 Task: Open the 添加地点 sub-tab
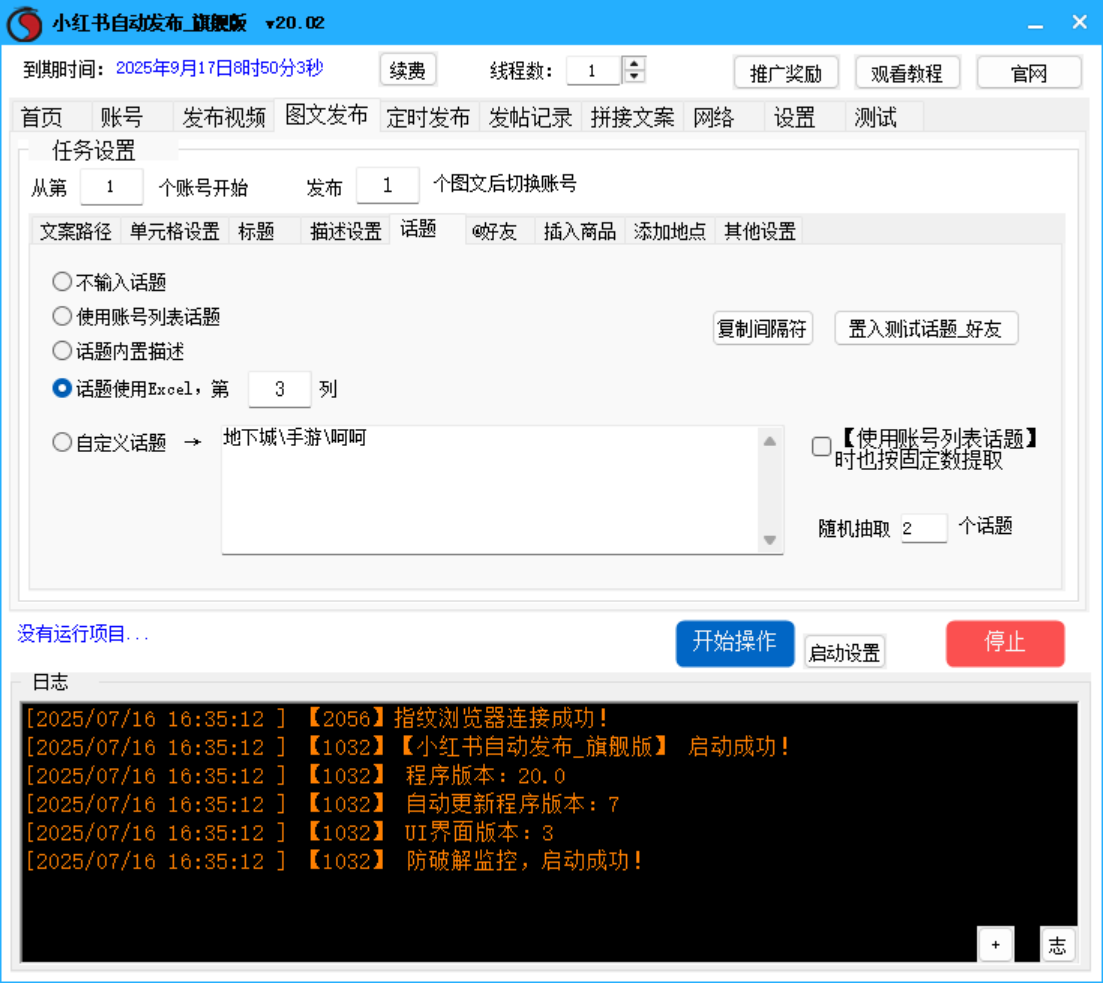pos(670,232)
